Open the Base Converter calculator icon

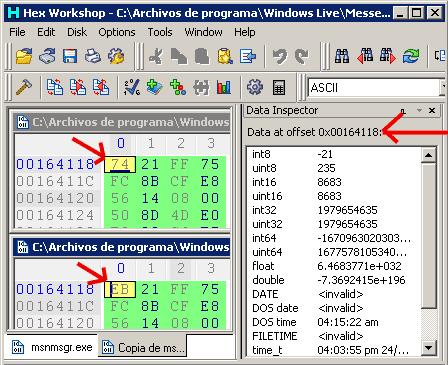279,88
